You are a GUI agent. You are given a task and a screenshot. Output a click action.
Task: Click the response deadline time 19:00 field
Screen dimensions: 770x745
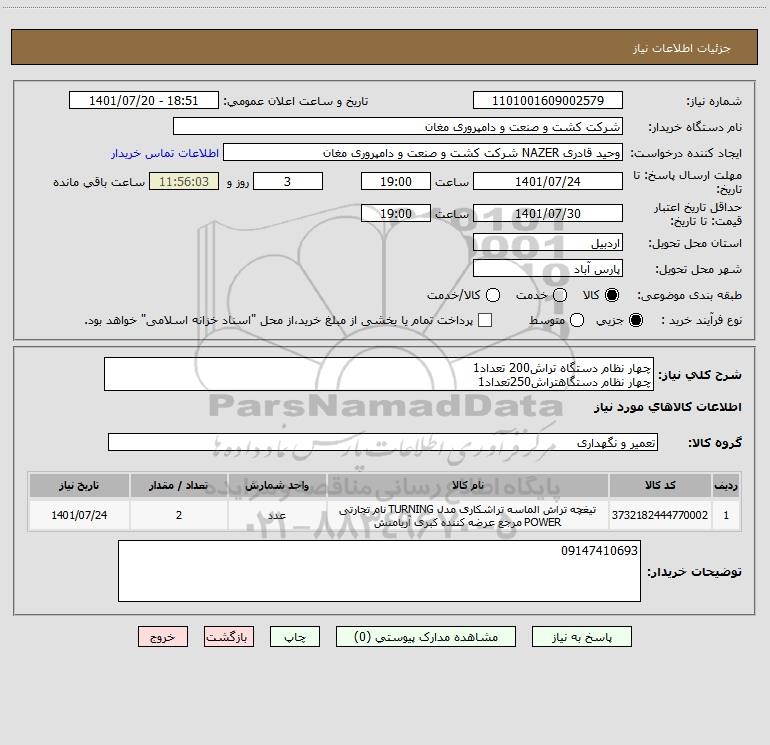[x=396, y=181]
